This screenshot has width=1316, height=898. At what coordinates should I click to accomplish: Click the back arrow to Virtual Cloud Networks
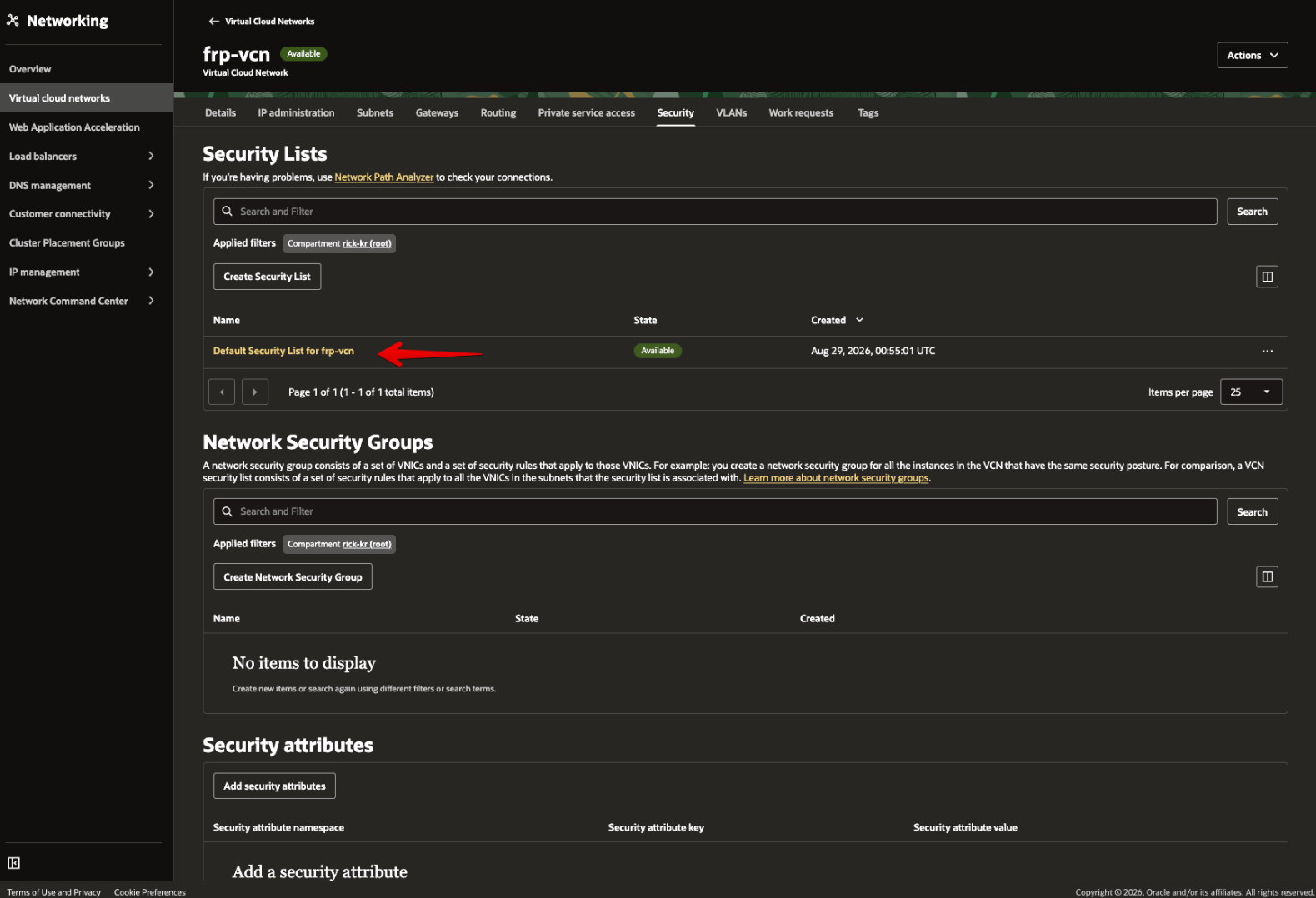coord(214,22)
